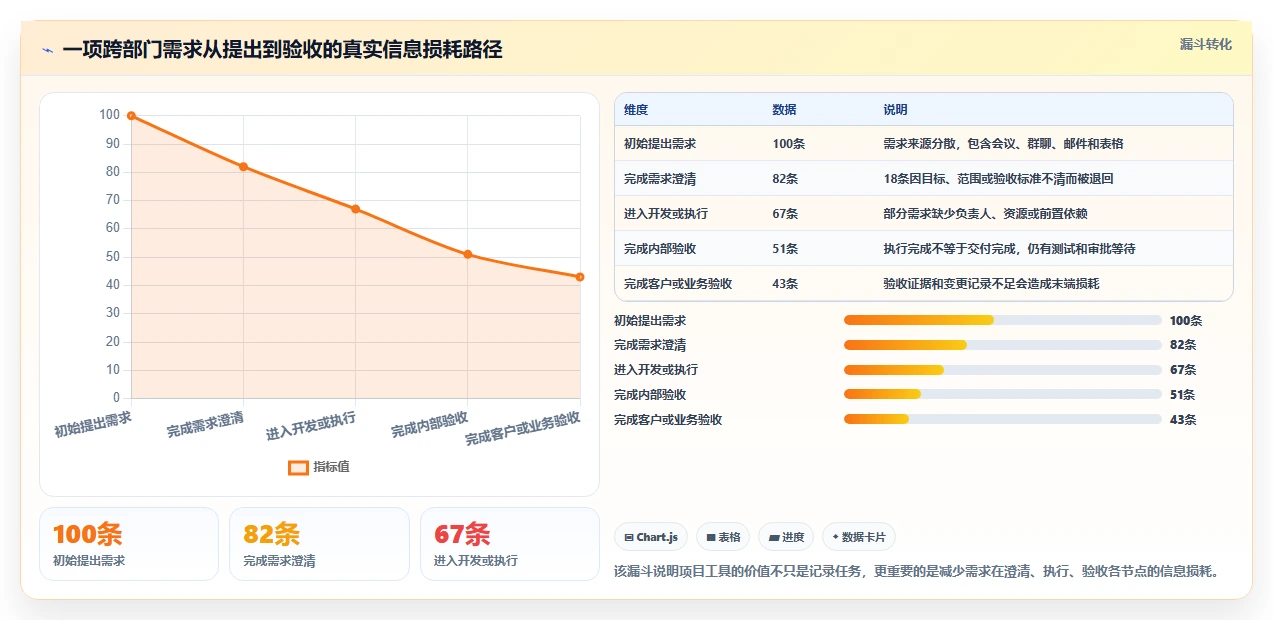This screenshot has width=1273, height=620.
Task: Click the description 需求来源分散，包含会议、群聊、邮件和表格
Action: [1004, 144]
